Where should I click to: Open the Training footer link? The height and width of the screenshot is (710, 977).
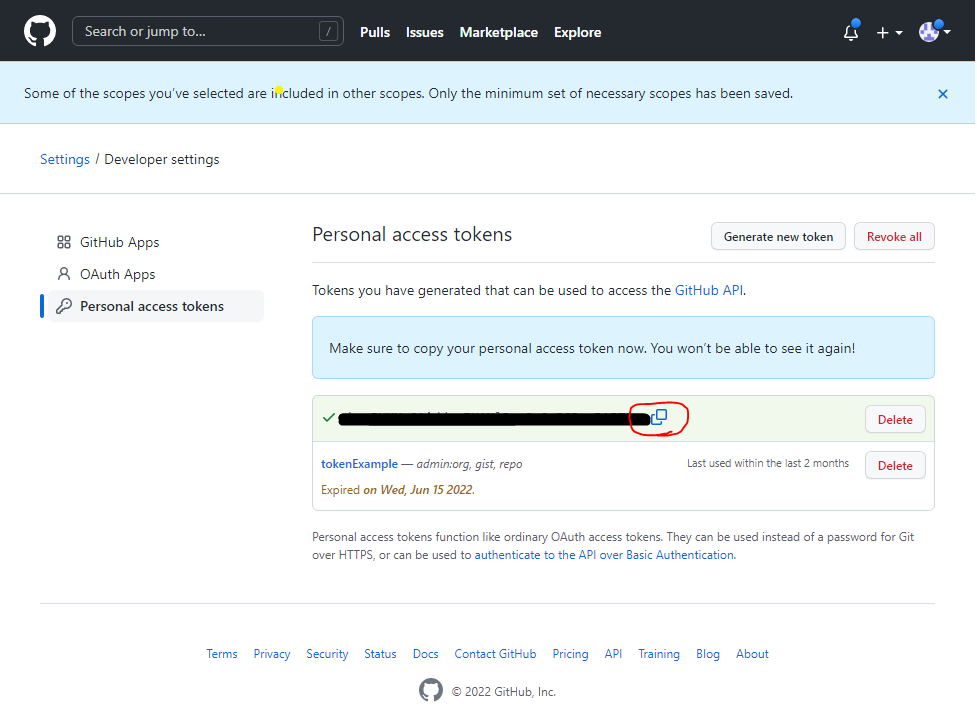(x=659, y=654)
